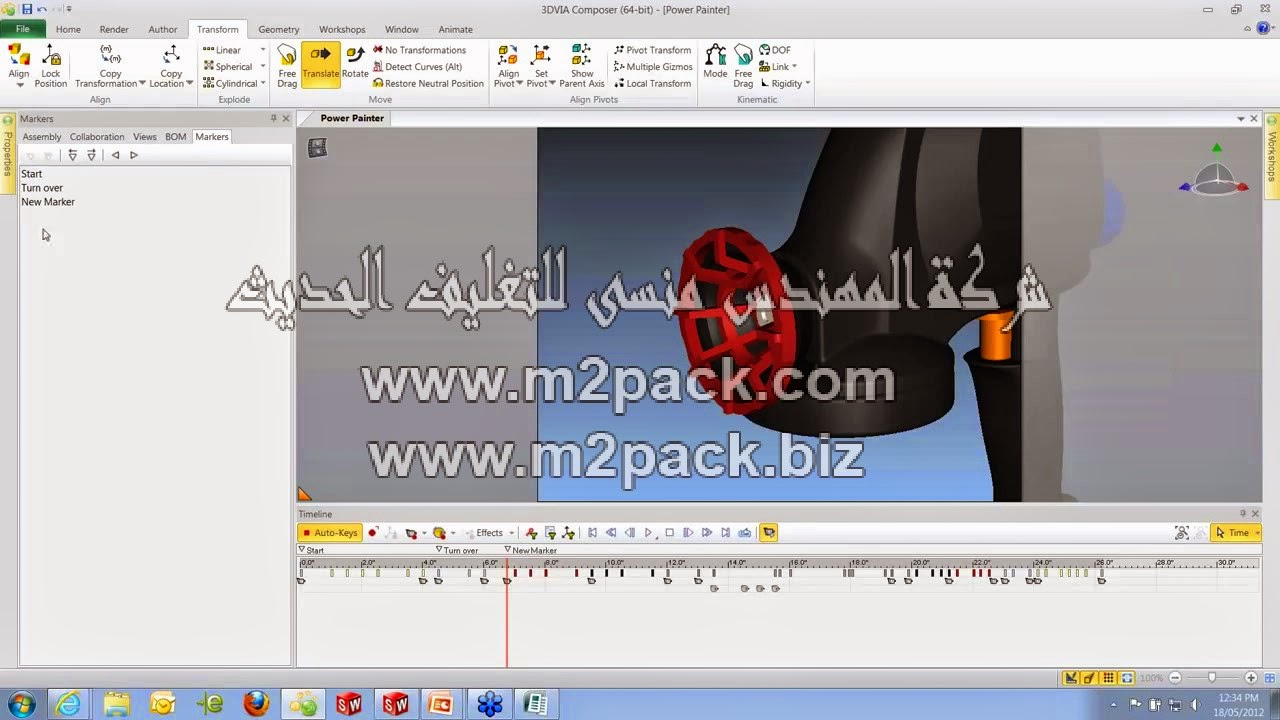Stop the animation playback
This screenshot has height=720, width=1280.
[x=669, y=533]
